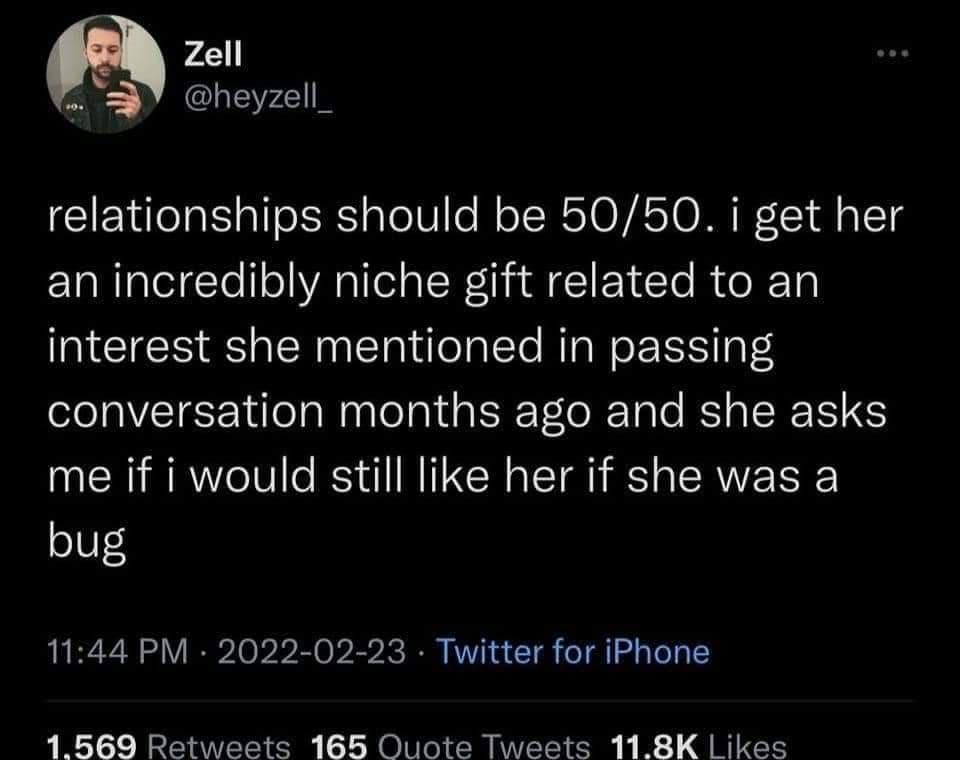Click the 11.8K likes number
The image size is (960, 760).
(654, 746)
